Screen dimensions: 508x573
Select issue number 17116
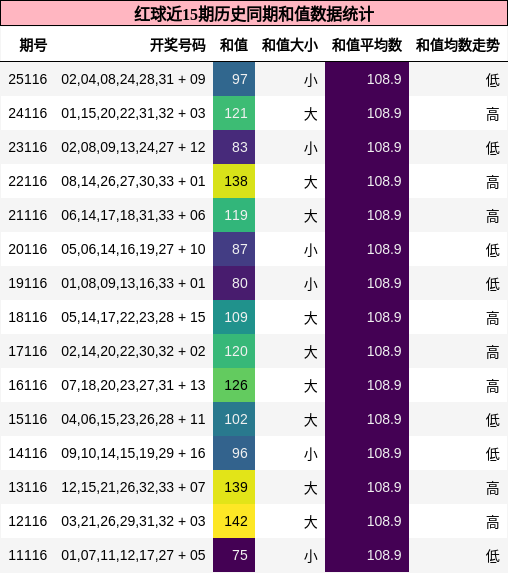tap(28, 351)
